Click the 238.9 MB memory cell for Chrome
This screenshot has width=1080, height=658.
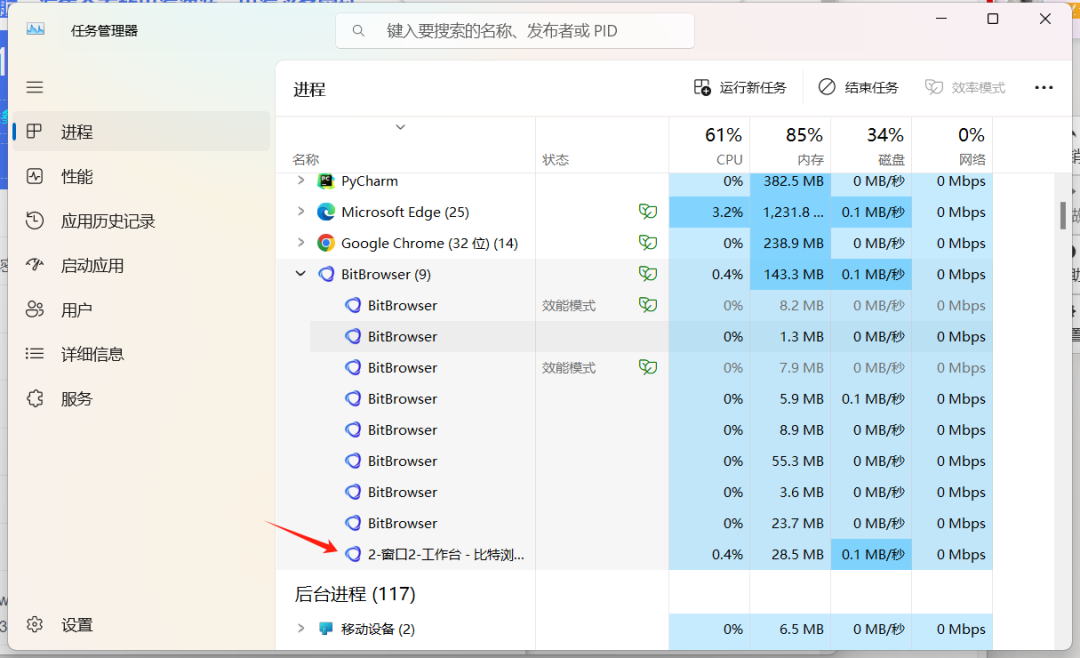coord(790,243)
